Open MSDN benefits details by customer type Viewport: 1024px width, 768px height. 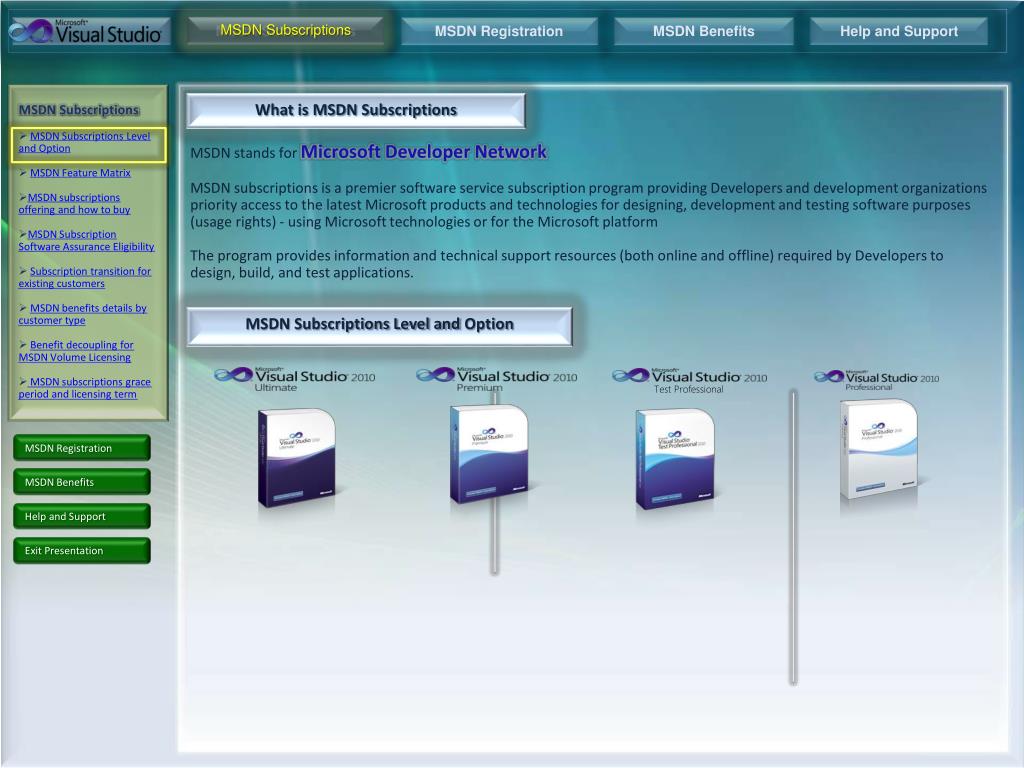(83, 314)
